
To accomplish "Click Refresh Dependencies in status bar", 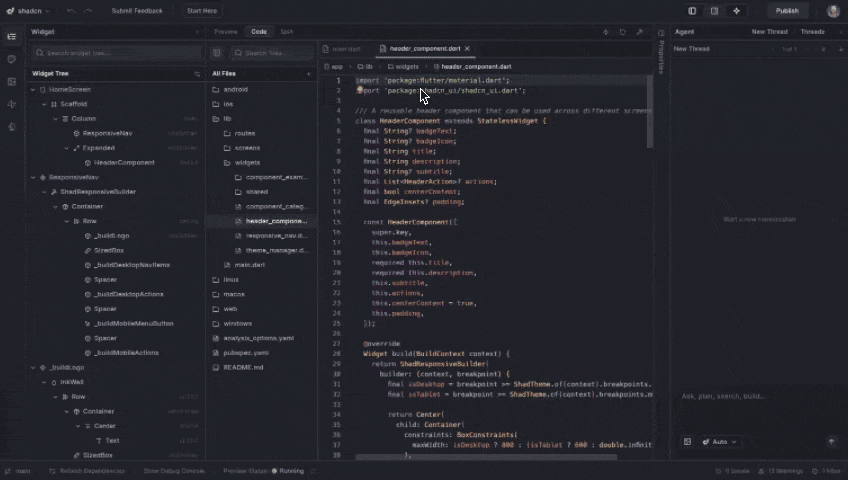I will [87, 471].
